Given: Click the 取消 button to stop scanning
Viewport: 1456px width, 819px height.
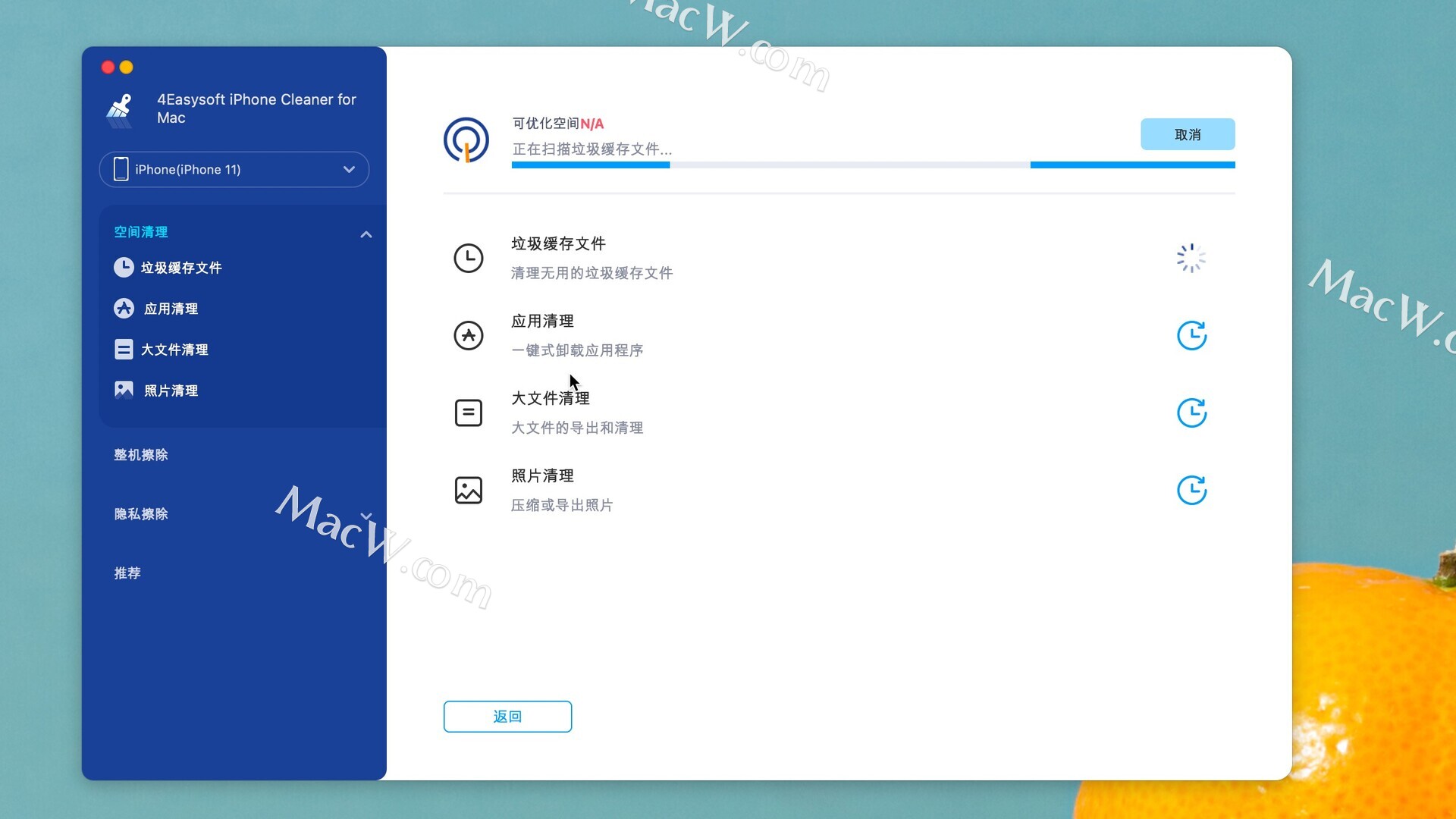Looking at the screenshot, I should (1188, 134).
